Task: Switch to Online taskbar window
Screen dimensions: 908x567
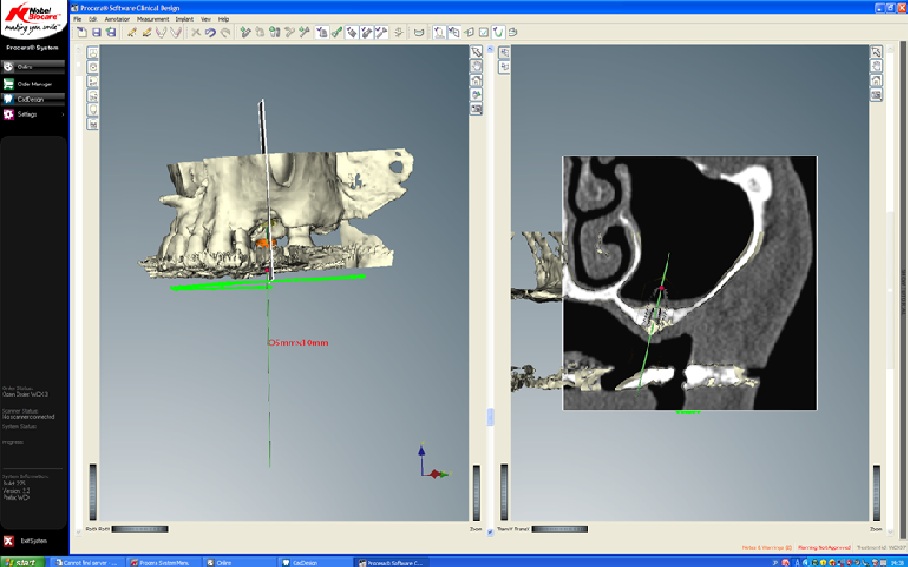Action: tap(240, 562)
